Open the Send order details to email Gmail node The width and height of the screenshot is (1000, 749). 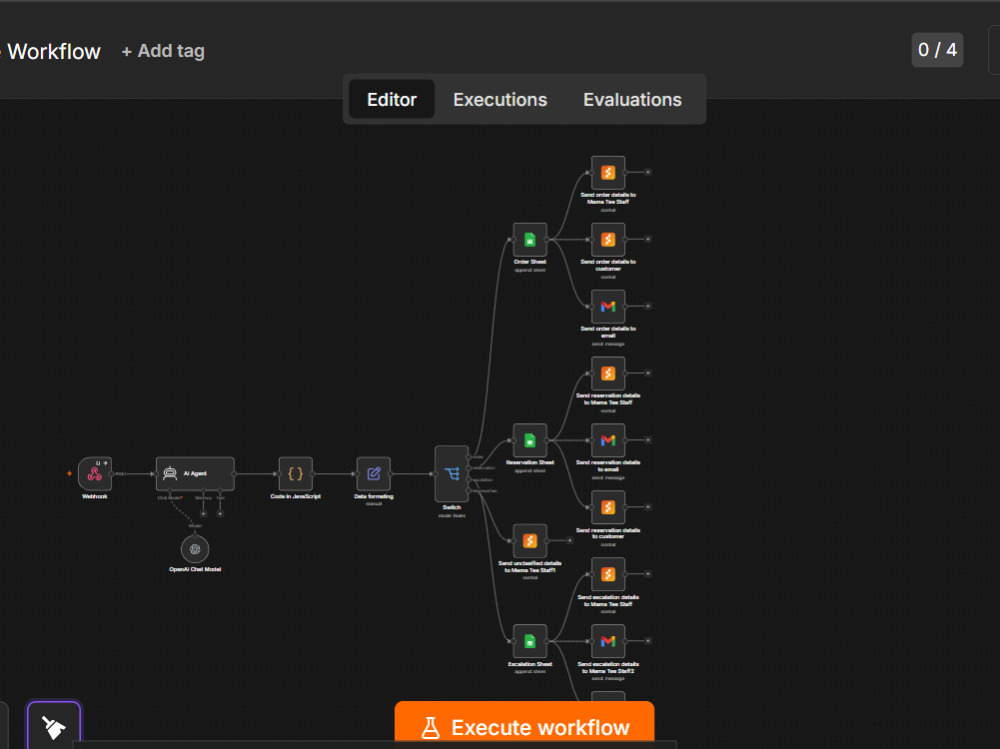608,306
